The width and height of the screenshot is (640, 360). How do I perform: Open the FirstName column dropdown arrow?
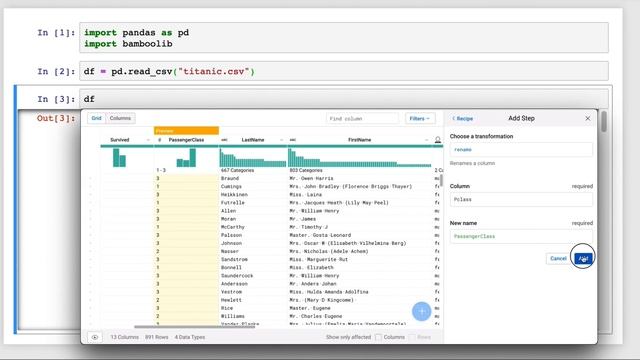427,140
